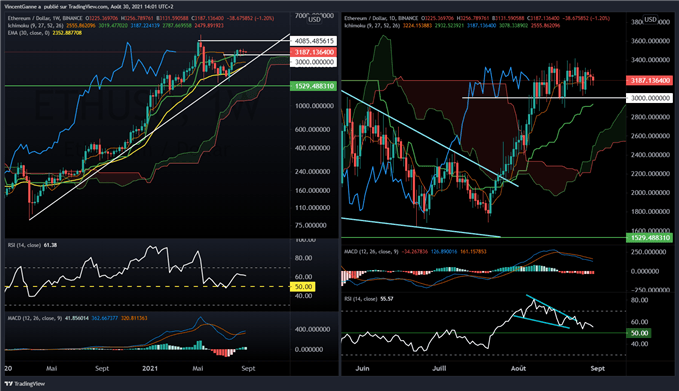The width and height of the screenshot is (679, 391).
Task: Click the -250.000000 tick on daily MACD axis
Action: 650,290
